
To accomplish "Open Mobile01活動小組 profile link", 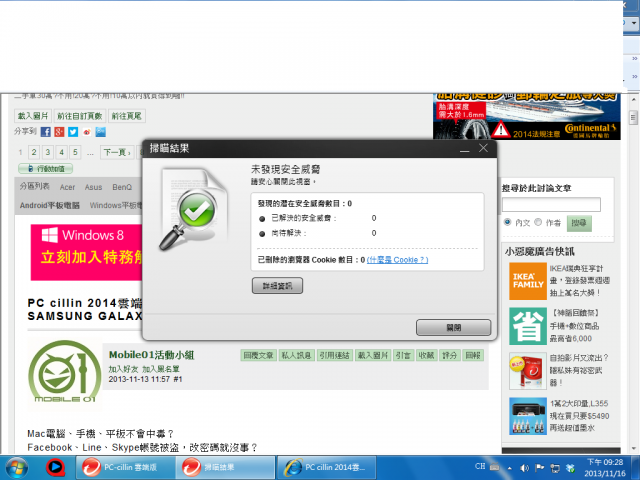I will [151, 355].
